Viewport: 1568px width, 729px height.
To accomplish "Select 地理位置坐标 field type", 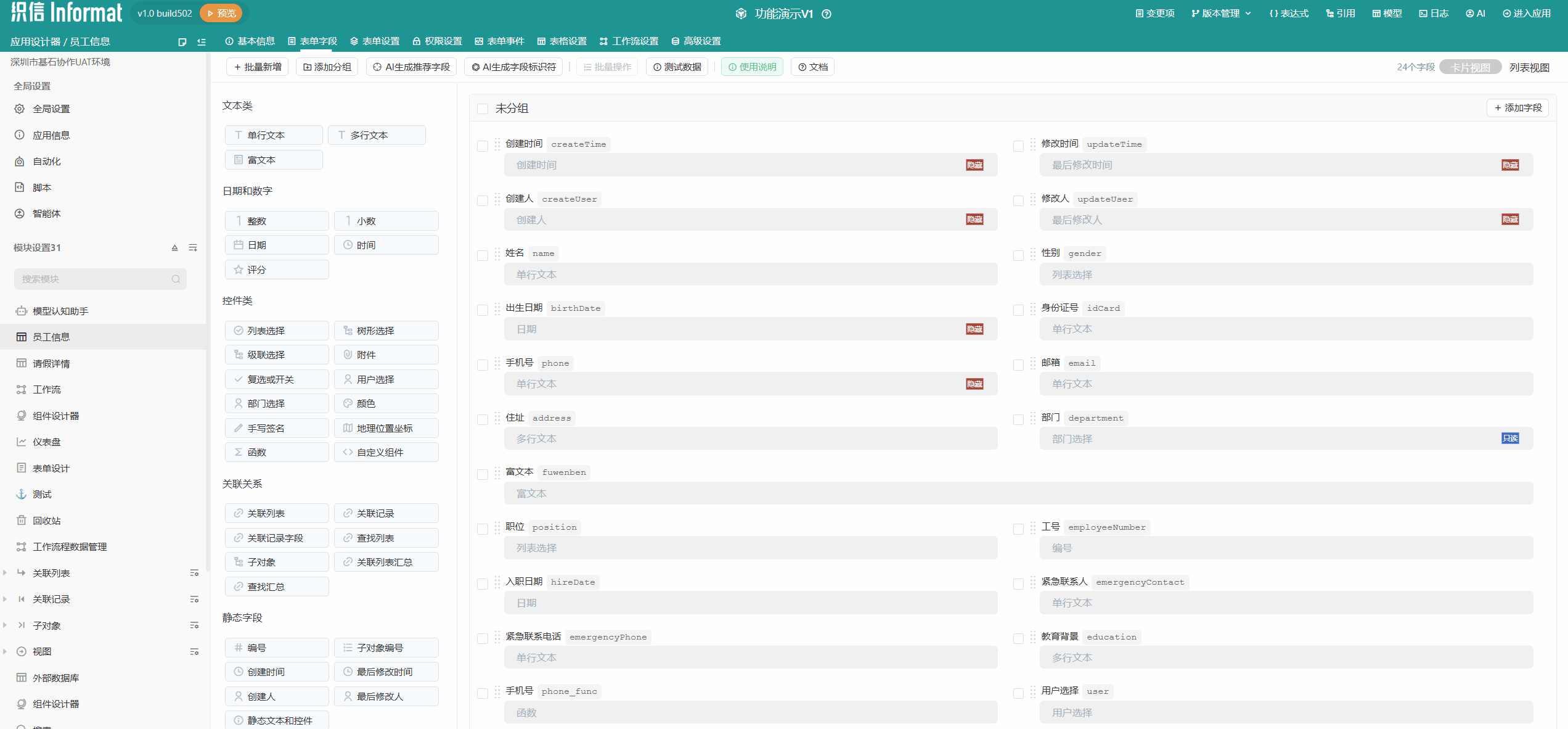I will coord(386,428).
